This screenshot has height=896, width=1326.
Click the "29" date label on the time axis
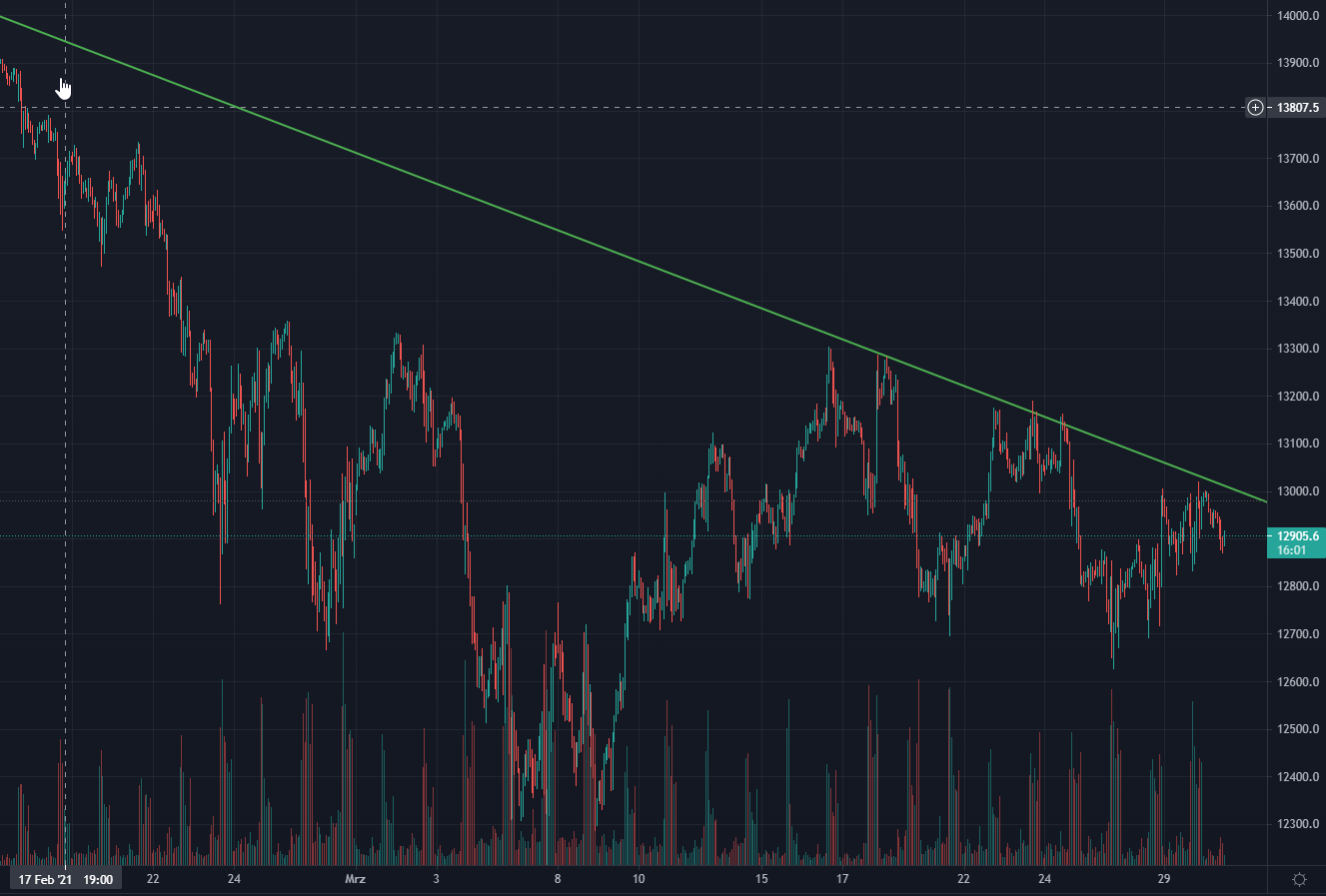click(x=1164, y=879)
